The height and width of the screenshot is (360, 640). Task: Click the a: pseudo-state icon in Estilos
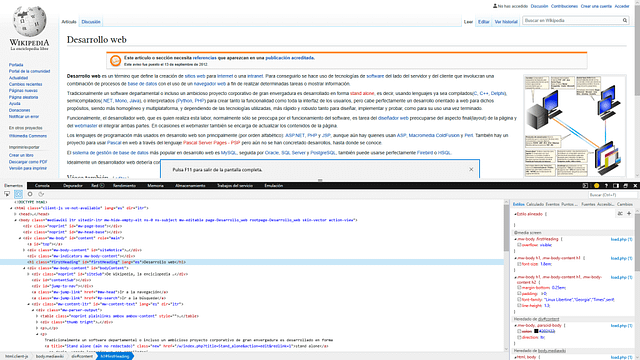tap(620, 213)
